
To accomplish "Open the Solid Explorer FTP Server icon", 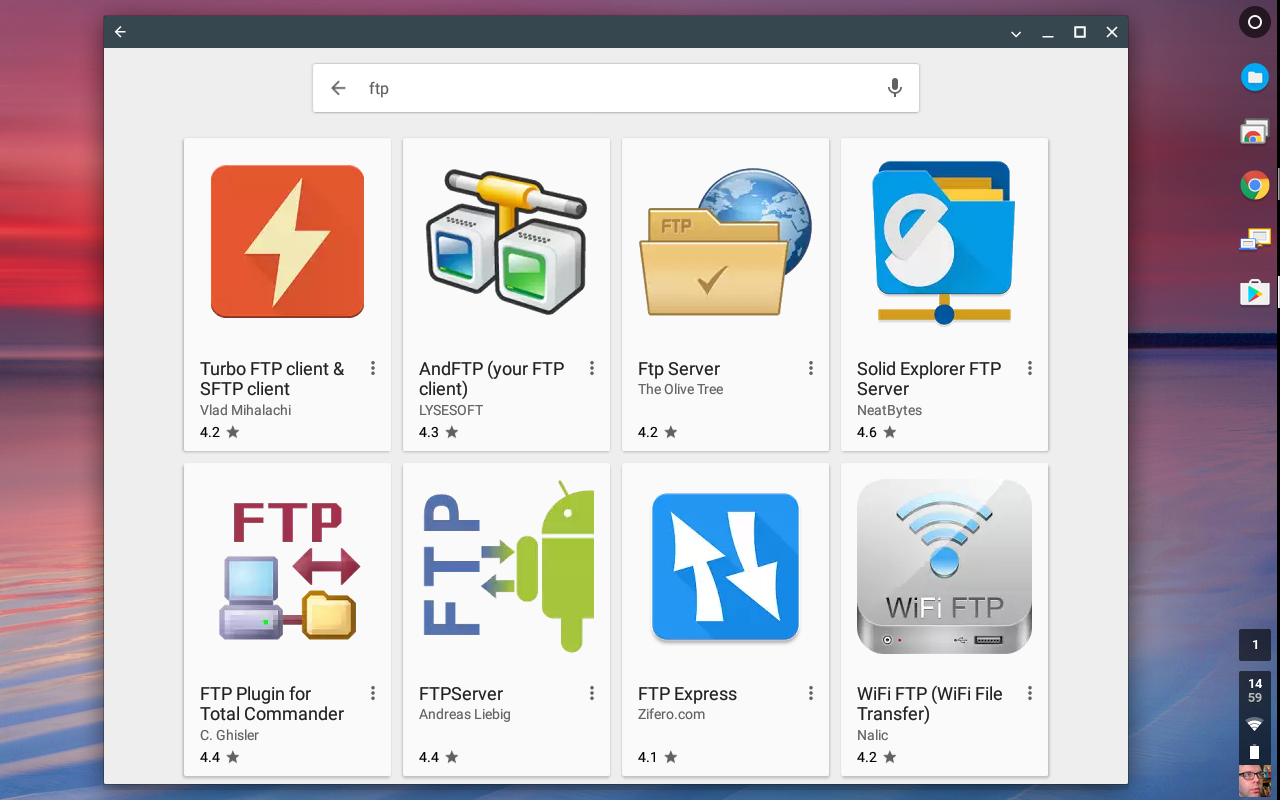I will 944,241.
